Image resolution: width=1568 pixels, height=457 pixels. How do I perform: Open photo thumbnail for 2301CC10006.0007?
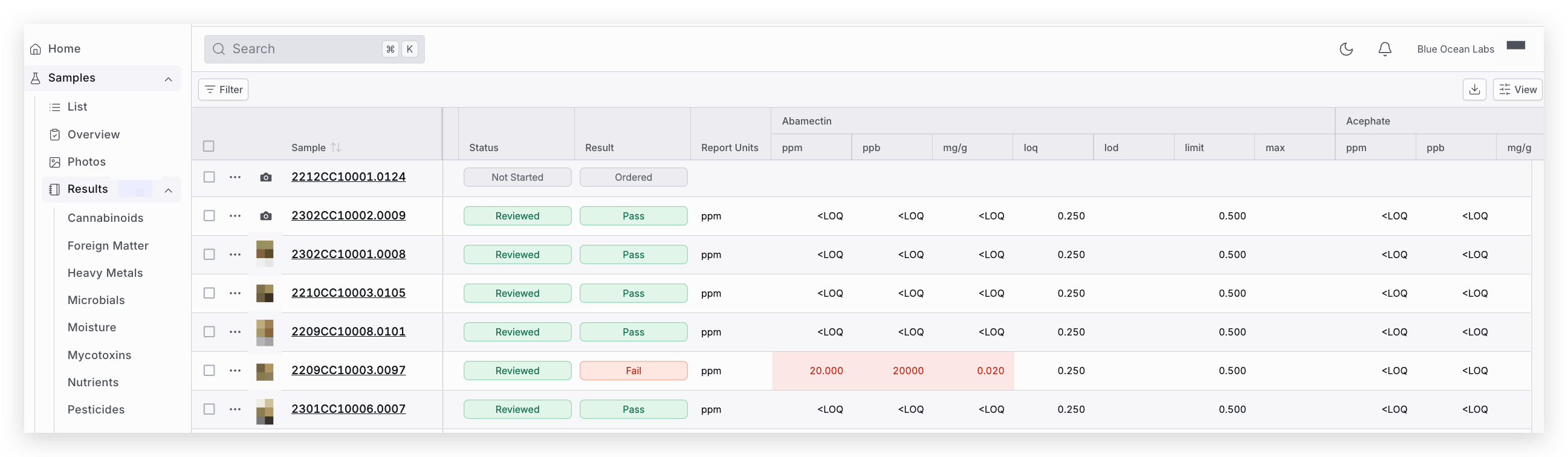pos(265,412)
